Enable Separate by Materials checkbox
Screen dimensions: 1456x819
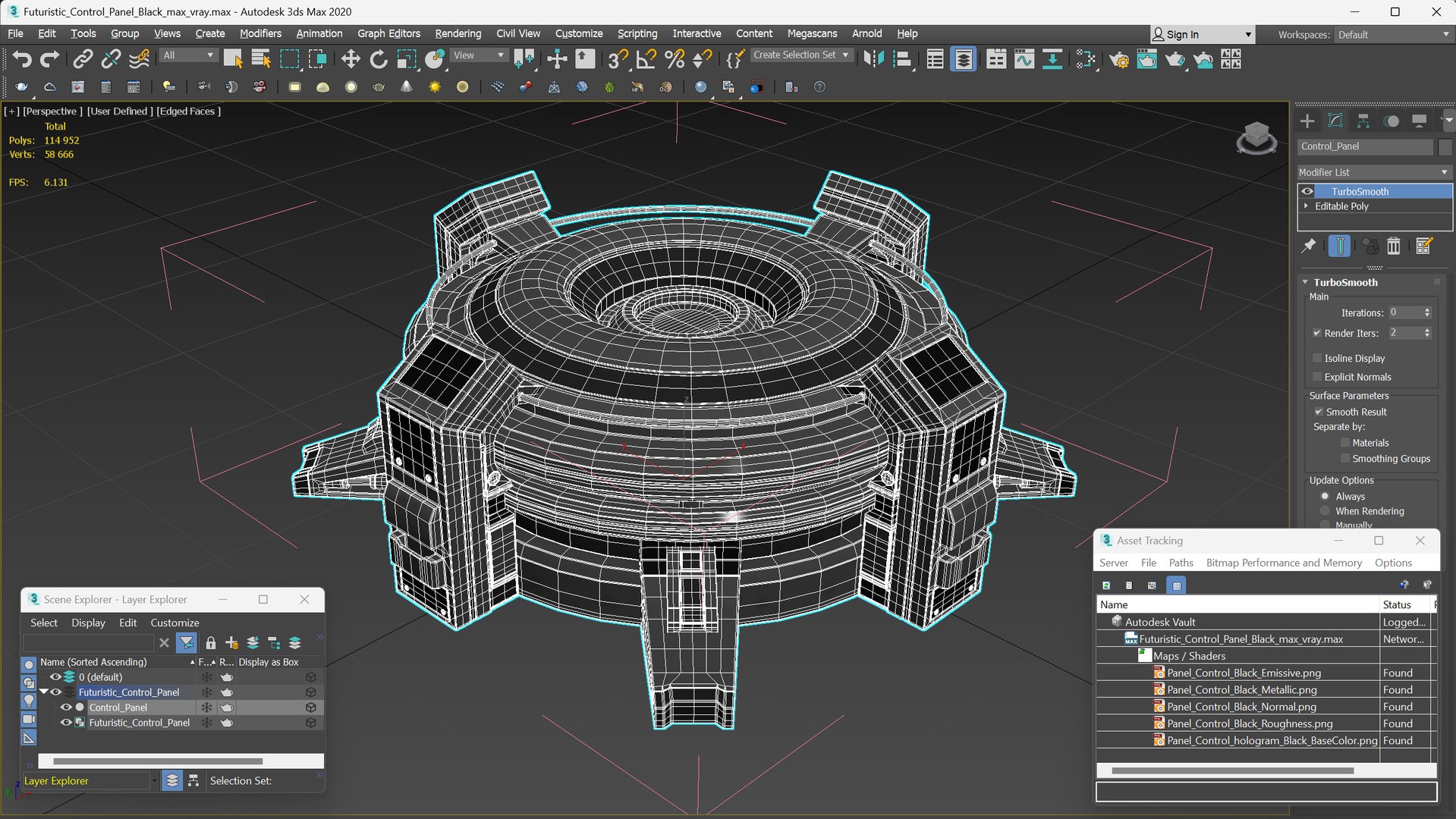coord(1345,443)
